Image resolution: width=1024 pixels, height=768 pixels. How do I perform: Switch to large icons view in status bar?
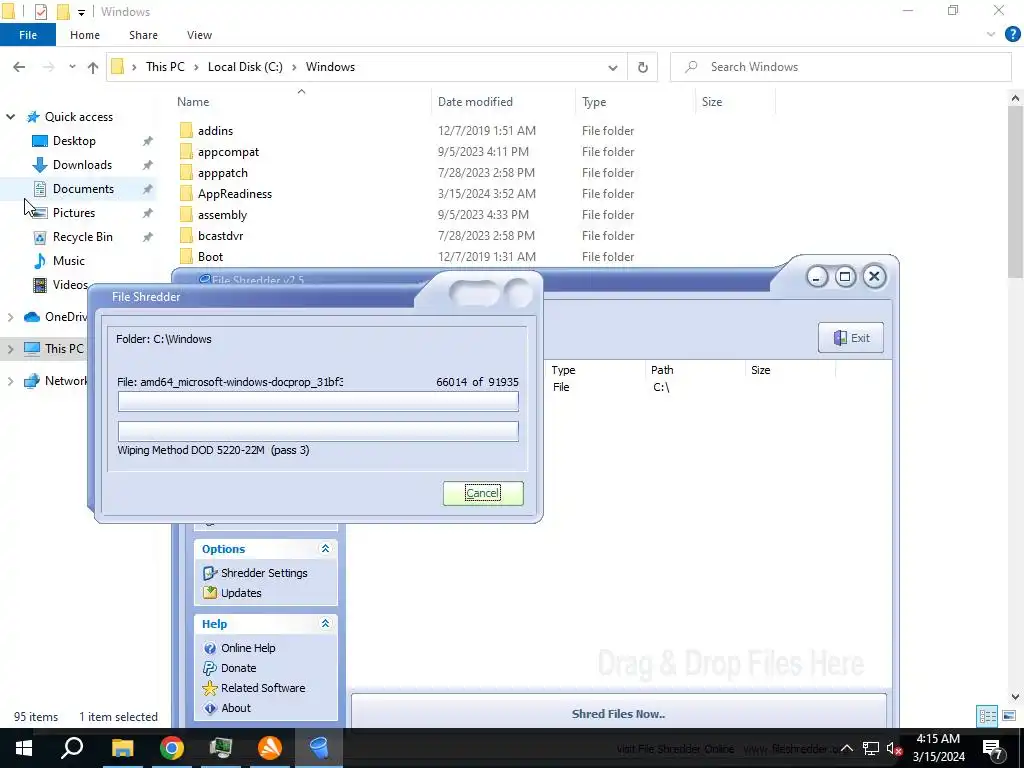1008,716
